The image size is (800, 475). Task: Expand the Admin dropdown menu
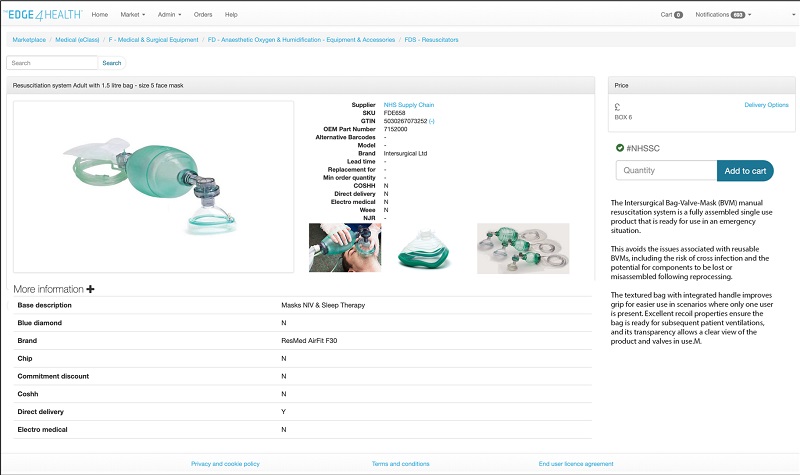(x=169, y=15)
